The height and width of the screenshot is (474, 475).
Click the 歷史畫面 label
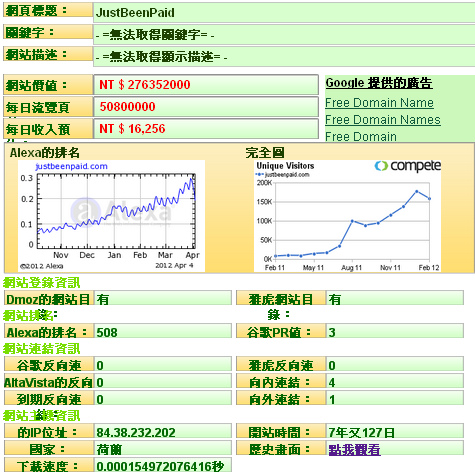coord(281,449)
